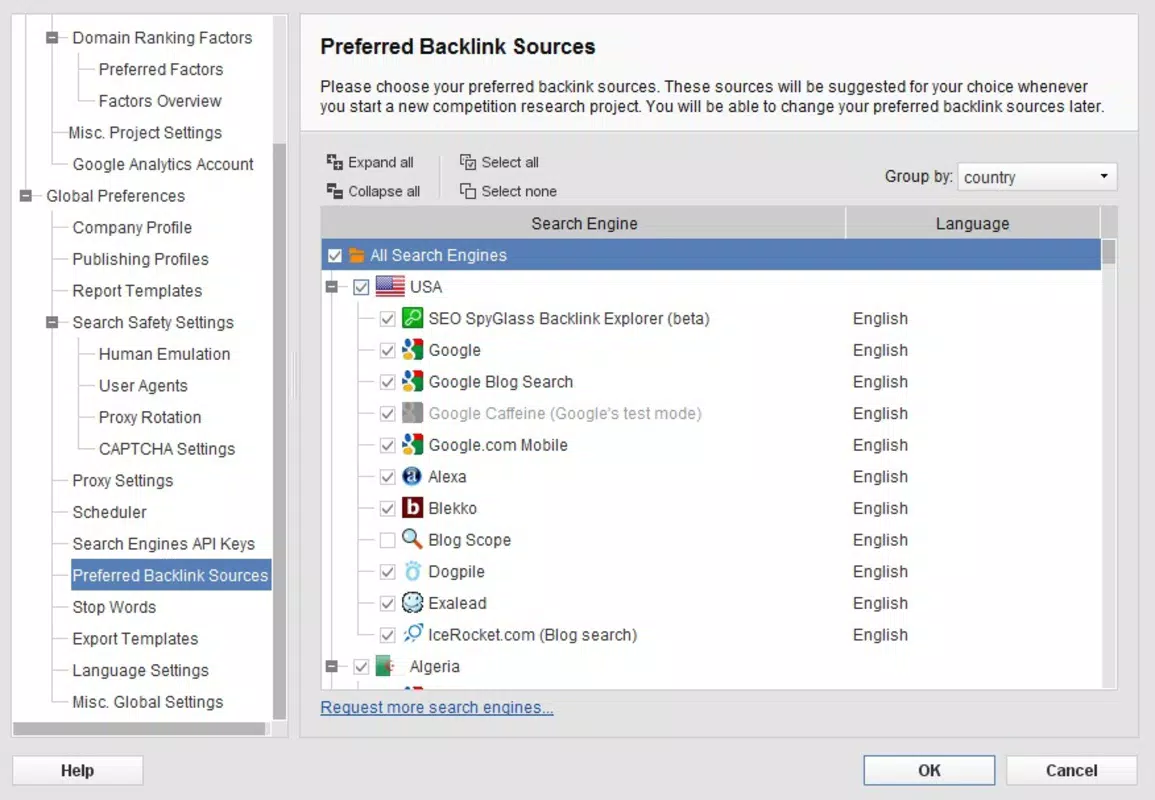The width and height of the screenshot is (1155, 800).
Task: Click the Google Blog Search icon
Action: (x=412, y=382)
